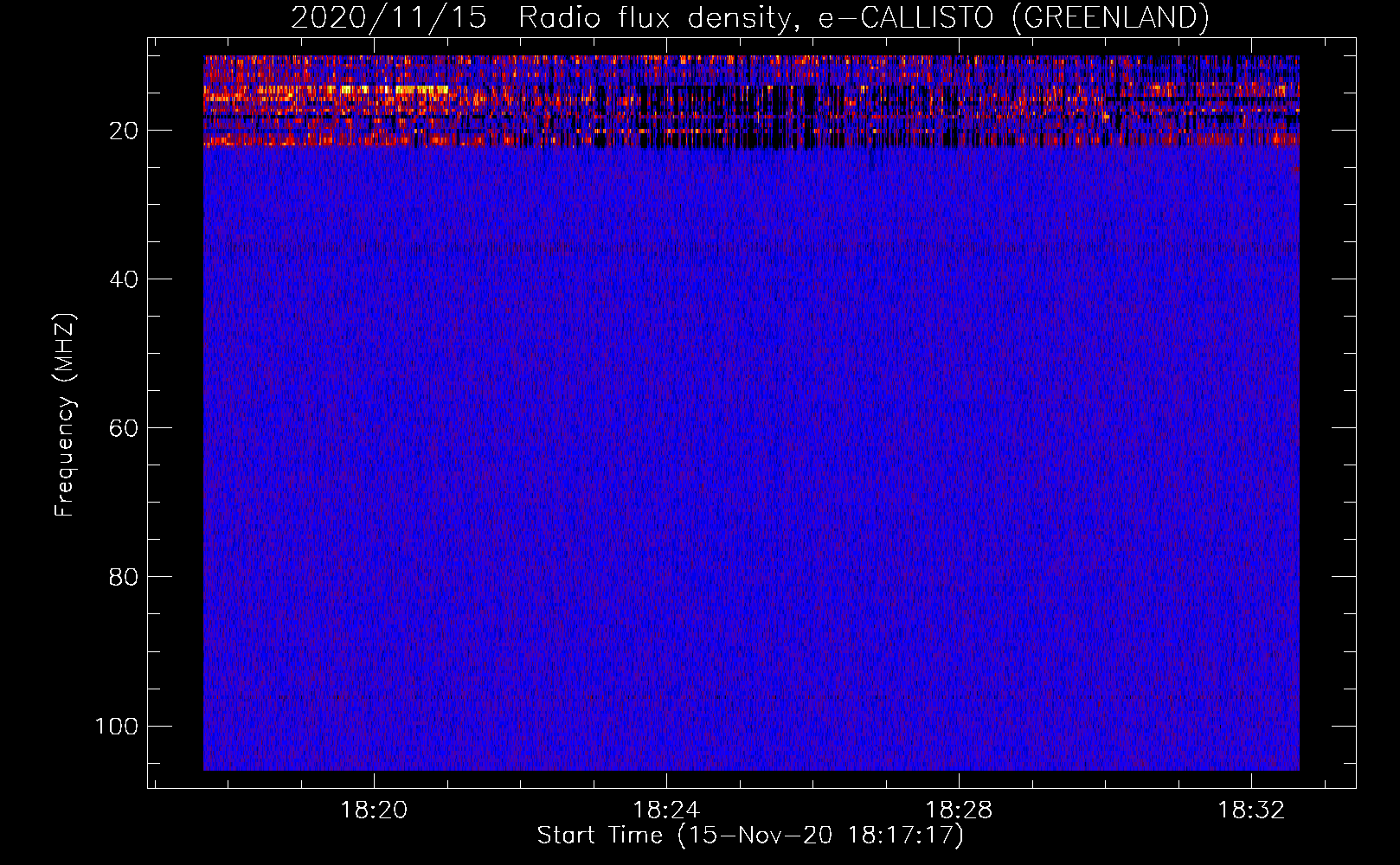Click the Start Time axis caption
The image size is (1400, 865).
(750, 836)
